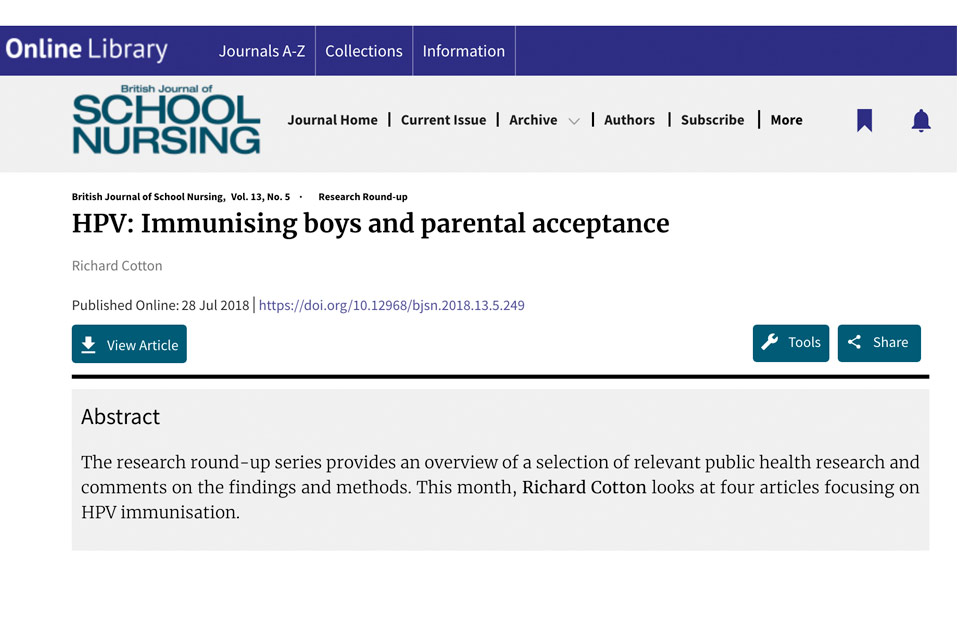Open the Current Issue page

[x=443, y=119]
